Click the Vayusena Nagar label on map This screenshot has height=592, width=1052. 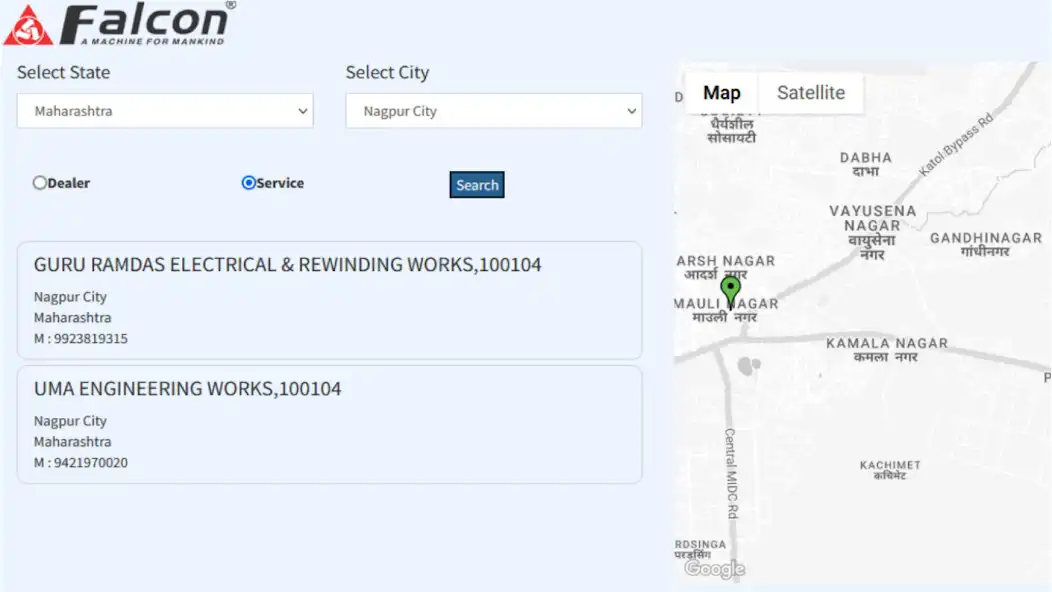[x=872, y=225]
